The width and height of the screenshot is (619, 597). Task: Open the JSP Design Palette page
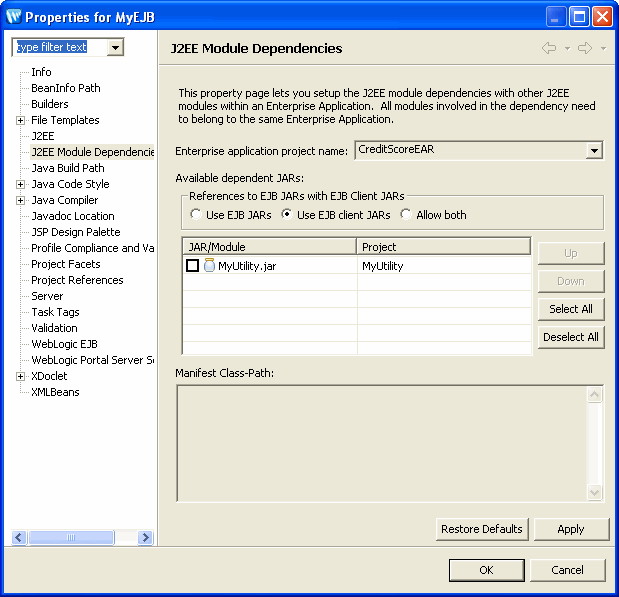coord(76,232)
